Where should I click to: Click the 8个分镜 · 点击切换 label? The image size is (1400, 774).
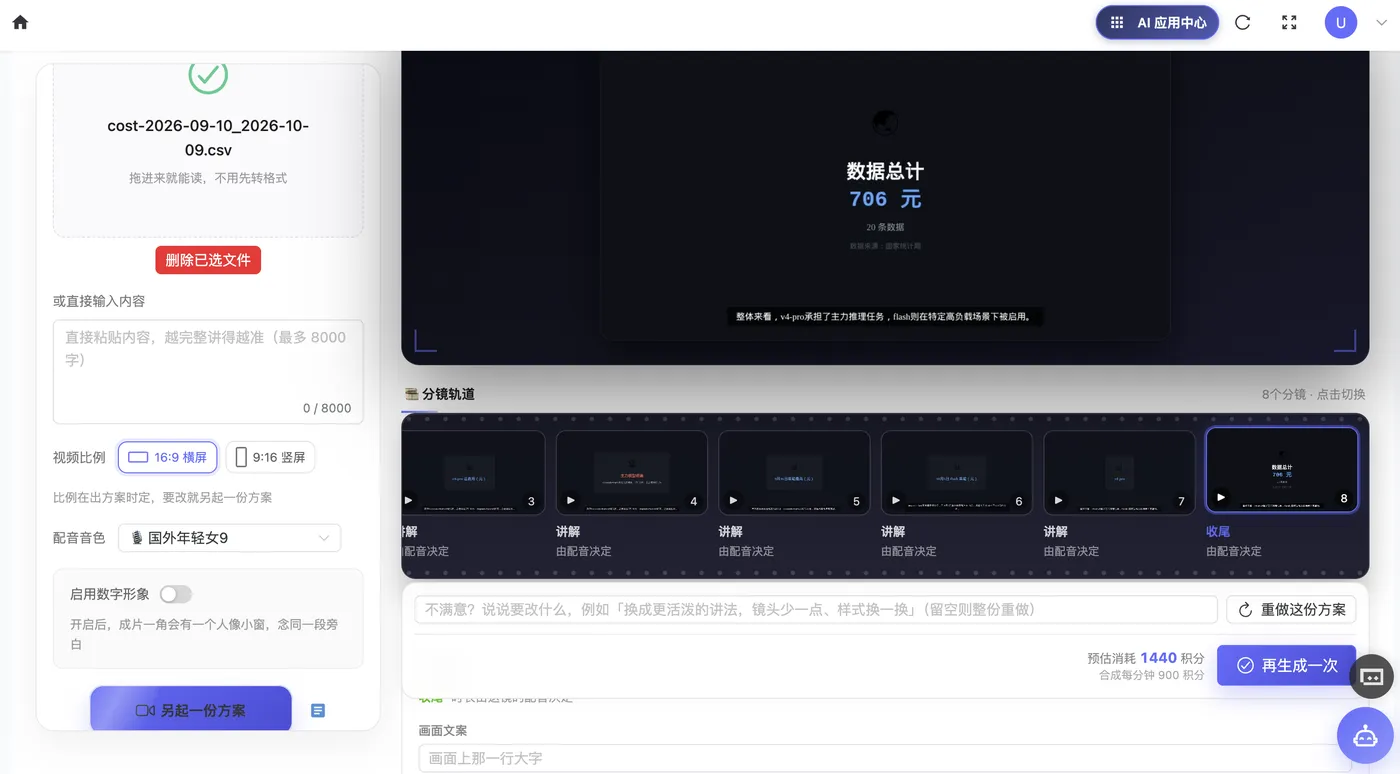1313,394
